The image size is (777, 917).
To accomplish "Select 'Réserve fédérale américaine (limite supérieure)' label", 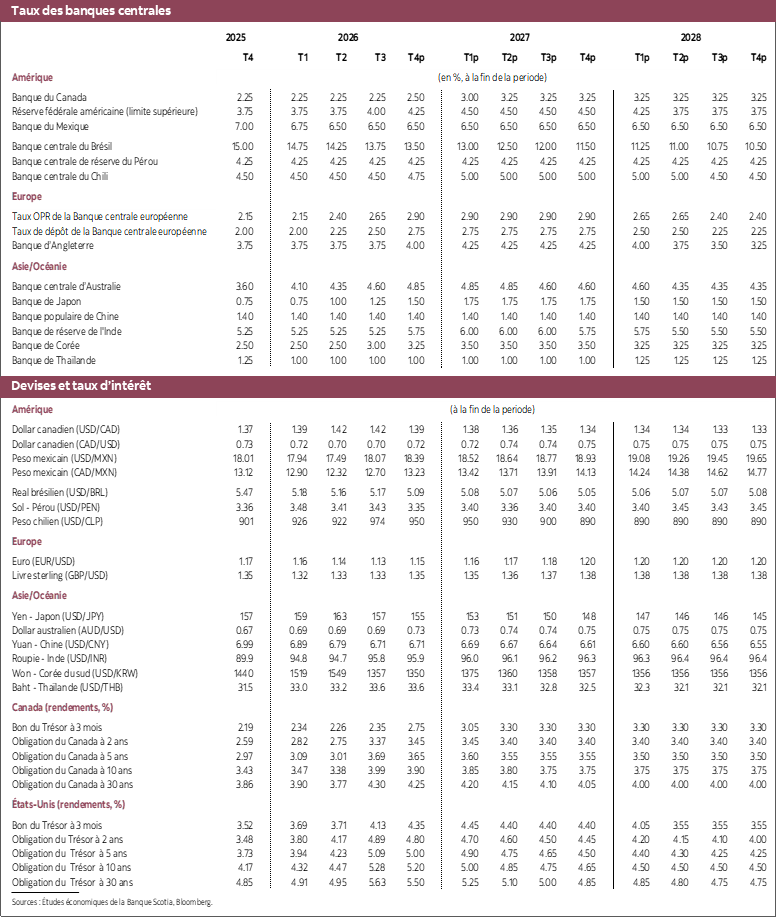I will (105, 111).
